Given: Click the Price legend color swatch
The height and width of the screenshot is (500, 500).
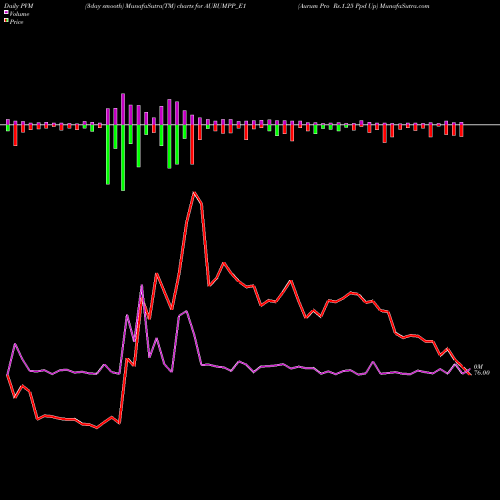Looking at the screenshot, I should [6, 21].
